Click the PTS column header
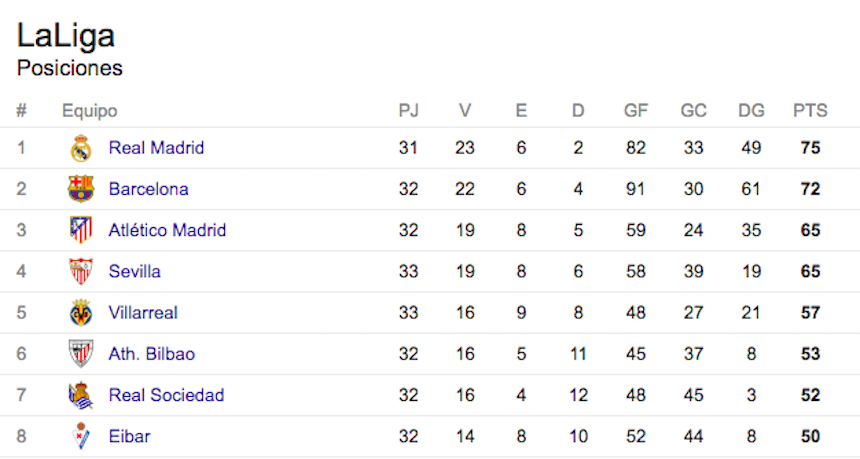The width and height of the screenshot is (860, 459). coord(810,110)
